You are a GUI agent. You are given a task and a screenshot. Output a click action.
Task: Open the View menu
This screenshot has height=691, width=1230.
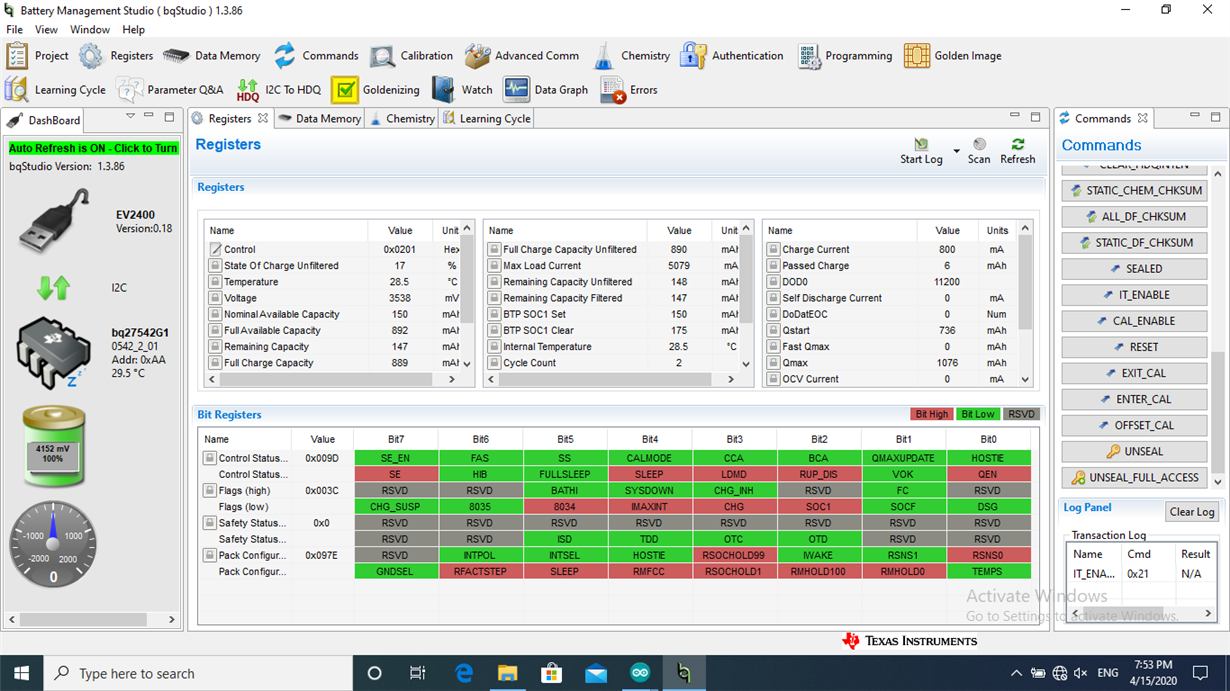click(x=47, y=30)
